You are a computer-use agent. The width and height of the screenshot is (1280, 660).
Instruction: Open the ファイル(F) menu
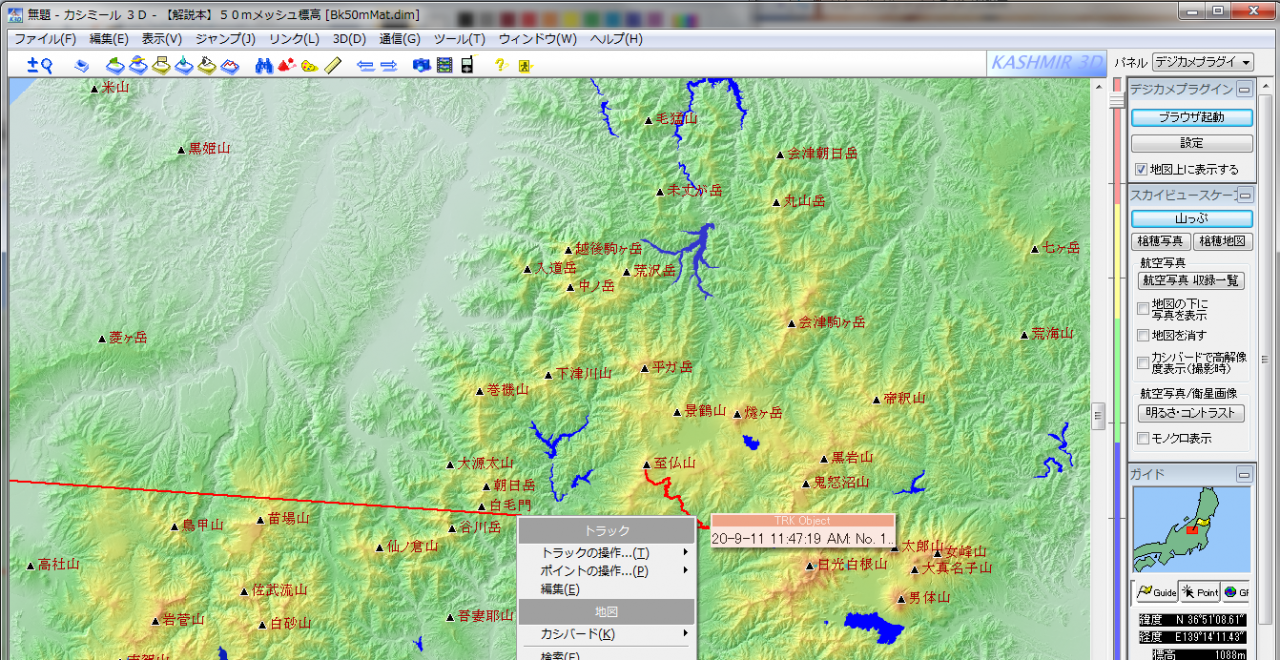point(45,39)
